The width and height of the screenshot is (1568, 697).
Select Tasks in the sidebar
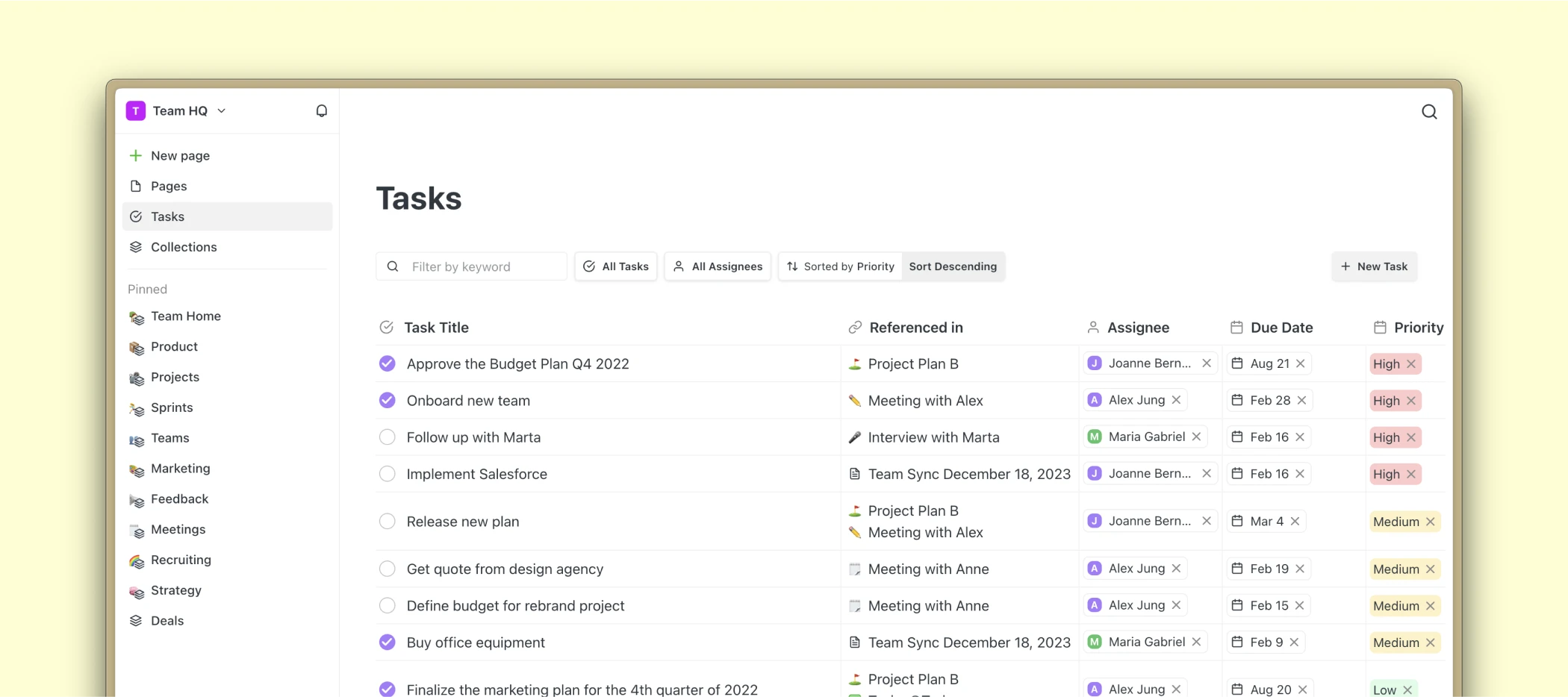click(x=167, y=216)
